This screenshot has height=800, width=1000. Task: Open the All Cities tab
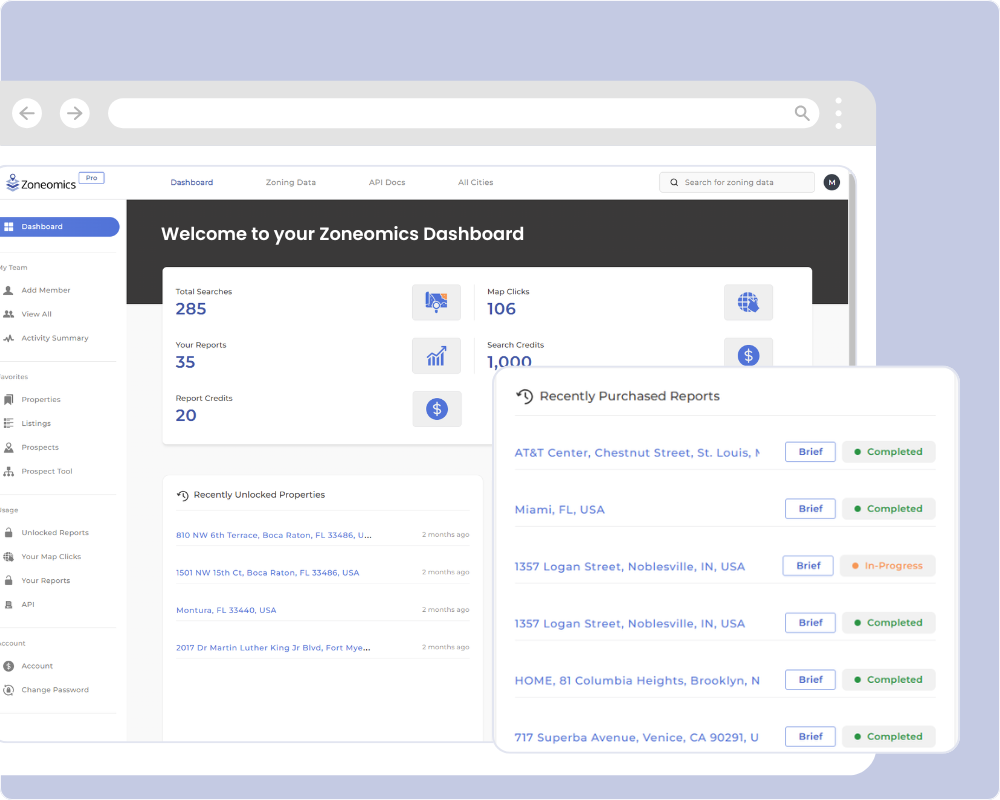tap(475, 182)
